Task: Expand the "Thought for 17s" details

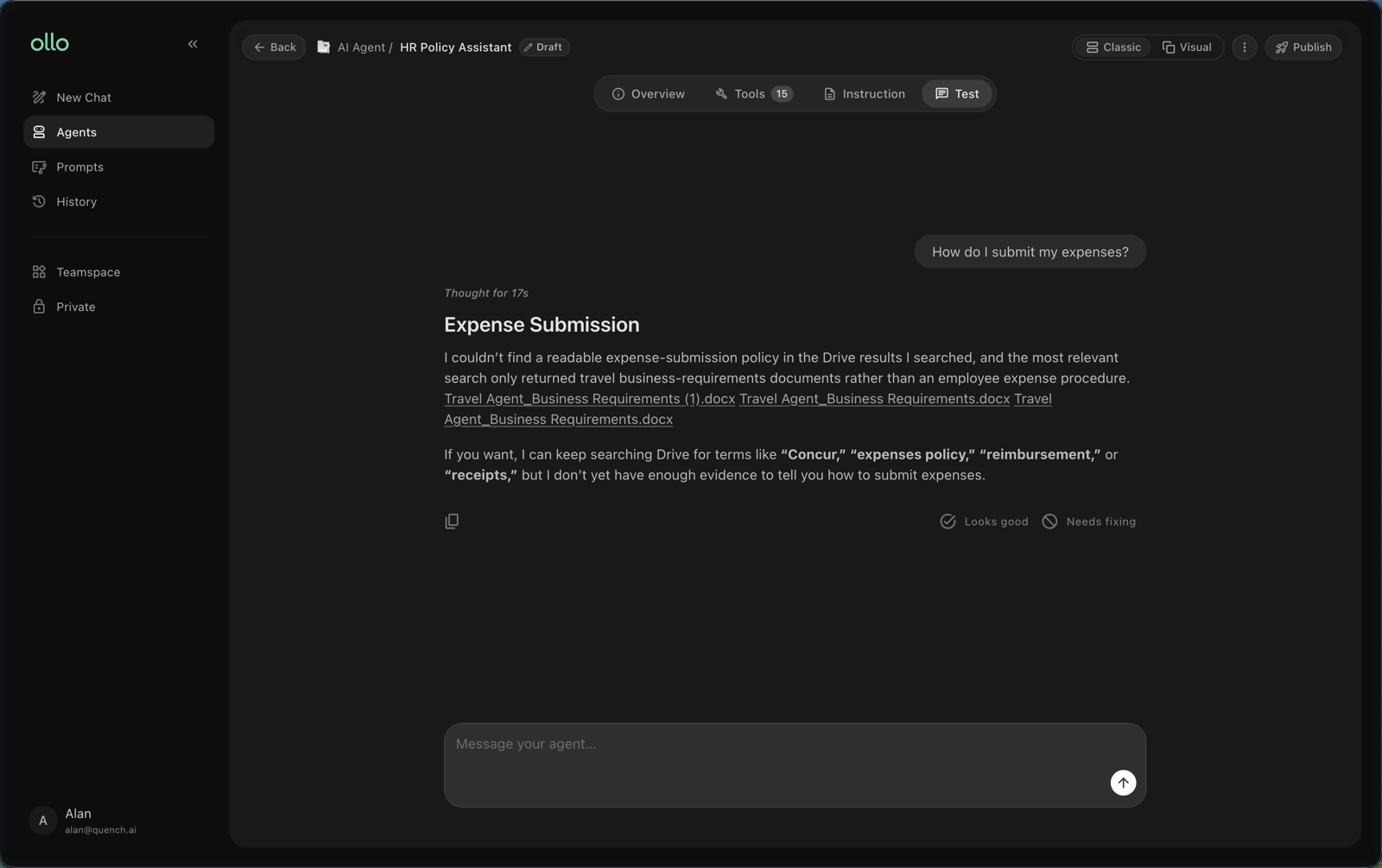Action: 485,294
